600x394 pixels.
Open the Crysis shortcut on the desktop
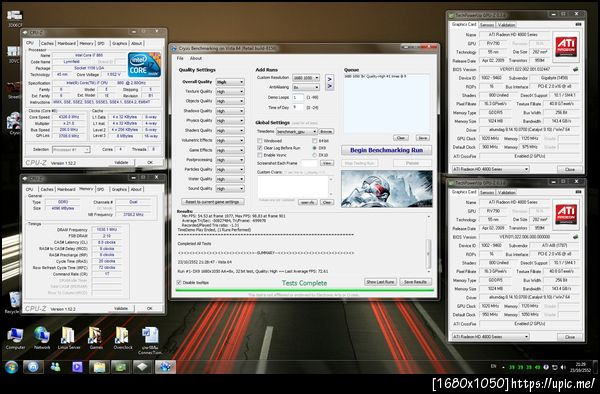[14, 123]
